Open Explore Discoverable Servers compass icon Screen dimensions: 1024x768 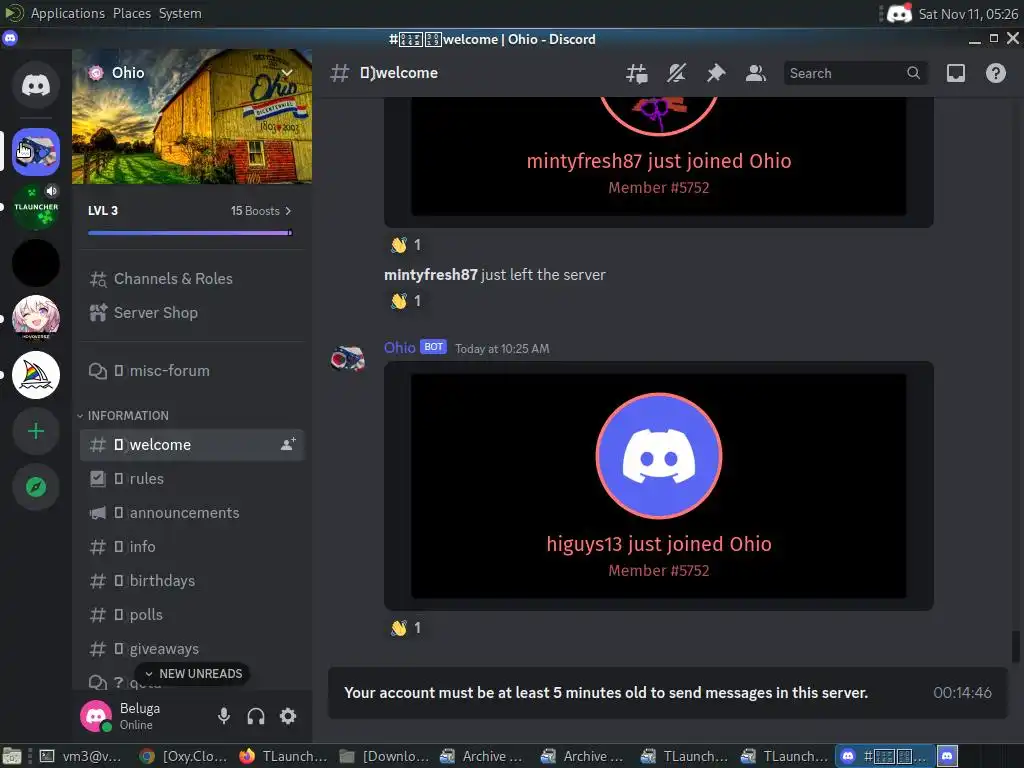coord(36,487)
